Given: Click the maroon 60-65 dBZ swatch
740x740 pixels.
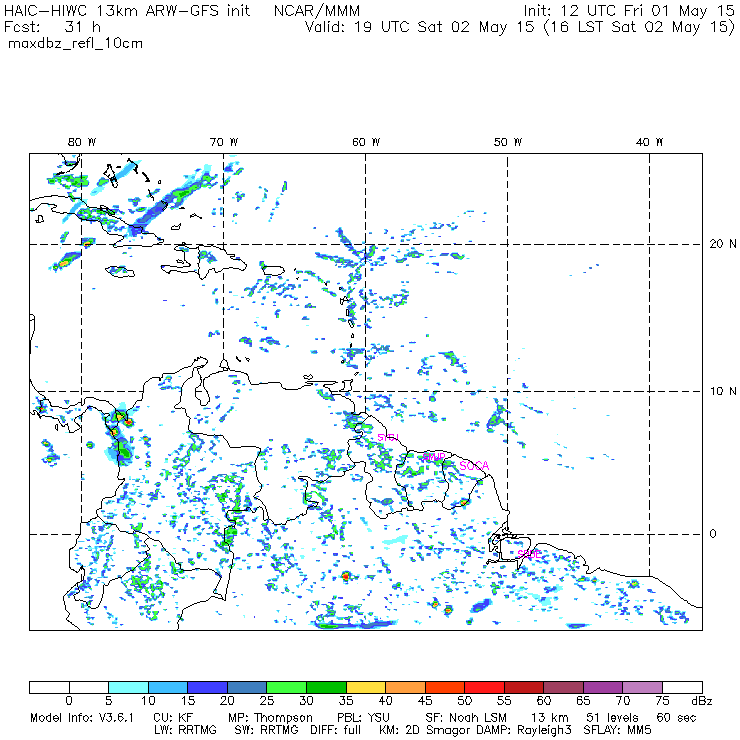Looking at the screenshot, I should (563, 687).
